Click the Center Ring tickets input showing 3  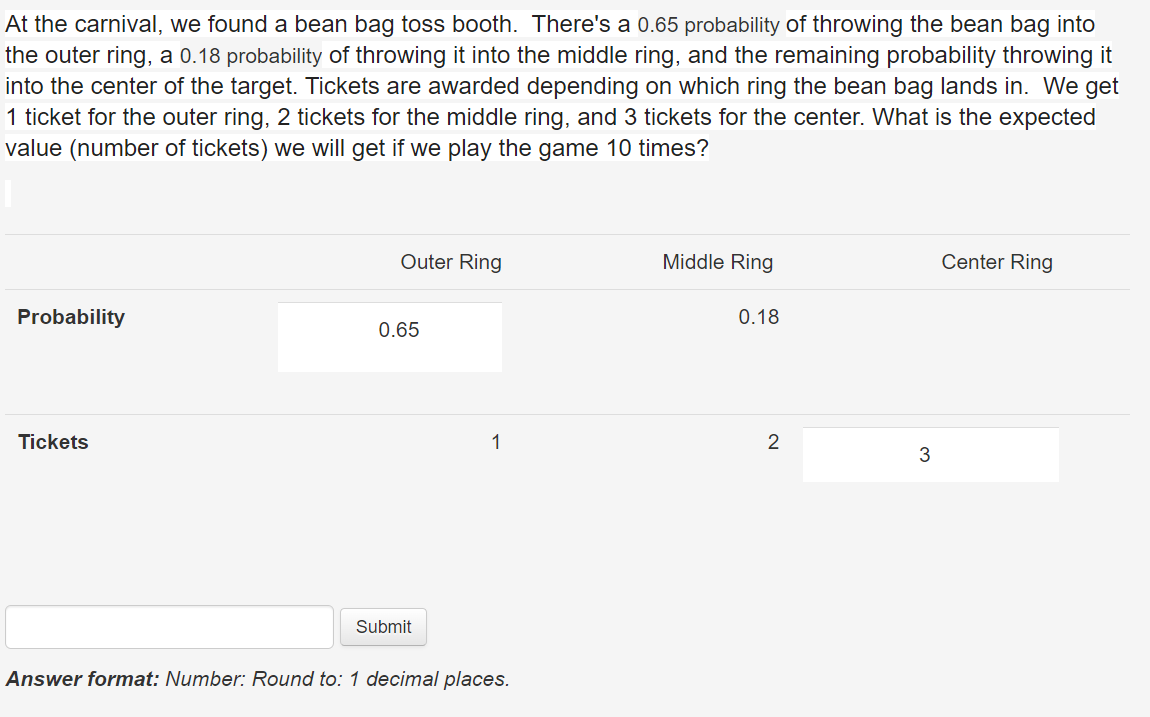[x=930, y=454]
